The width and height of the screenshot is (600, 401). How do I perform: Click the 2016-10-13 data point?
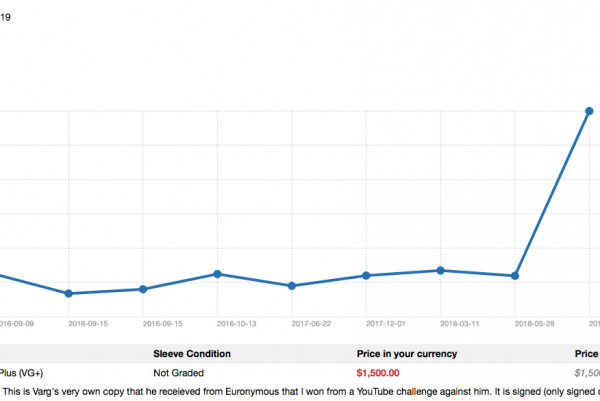coord(217,274)
